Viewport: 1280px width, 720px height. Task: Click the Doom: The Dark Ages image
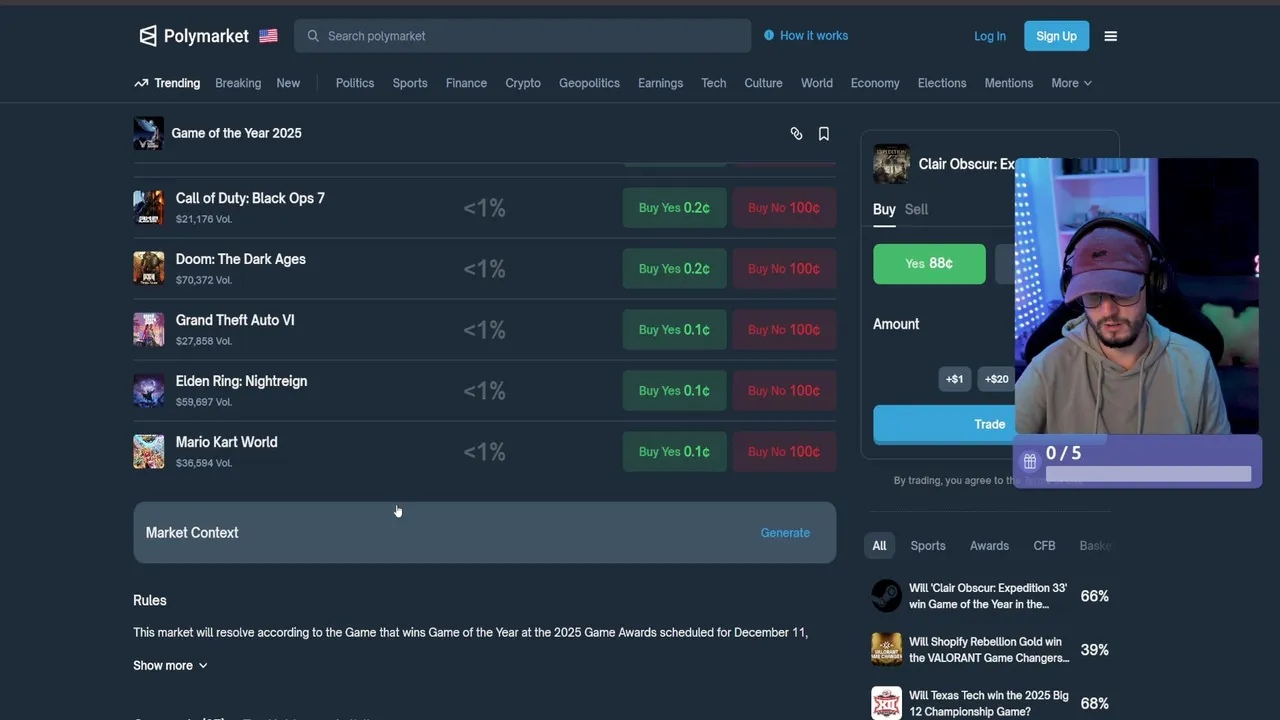tap(148, 268)
